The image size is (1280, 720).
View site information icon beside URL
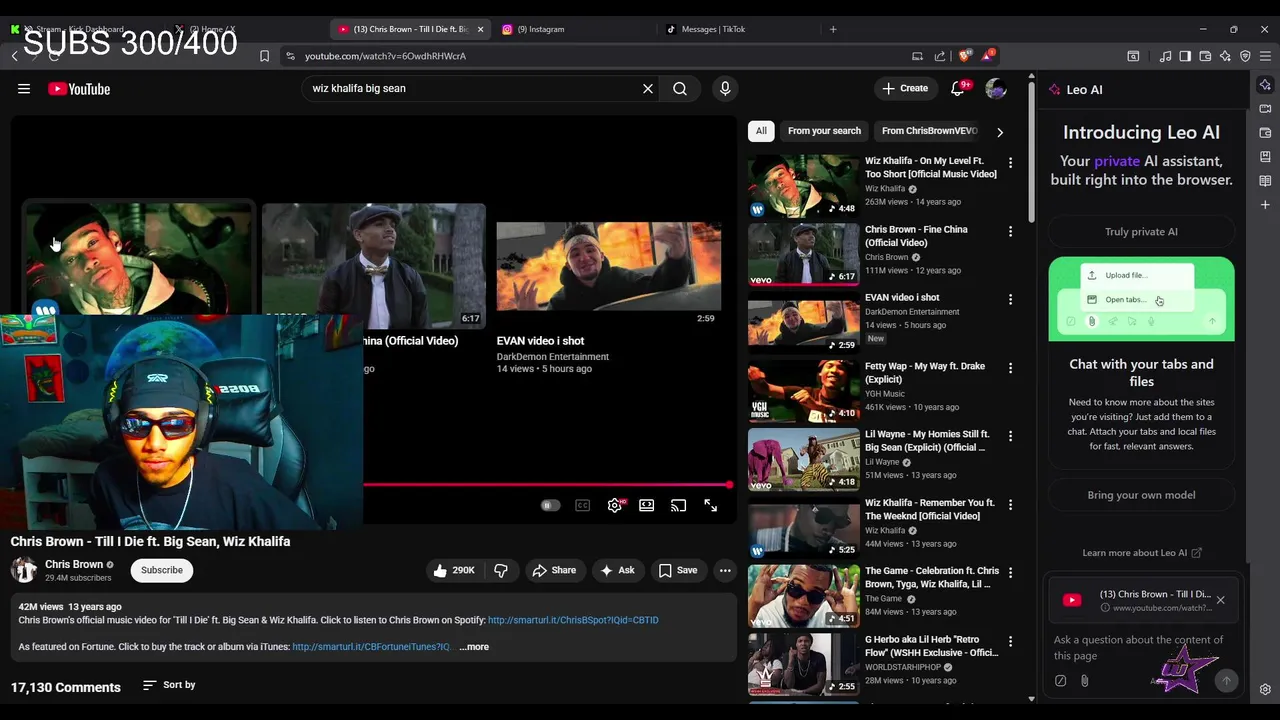point(290,56)
